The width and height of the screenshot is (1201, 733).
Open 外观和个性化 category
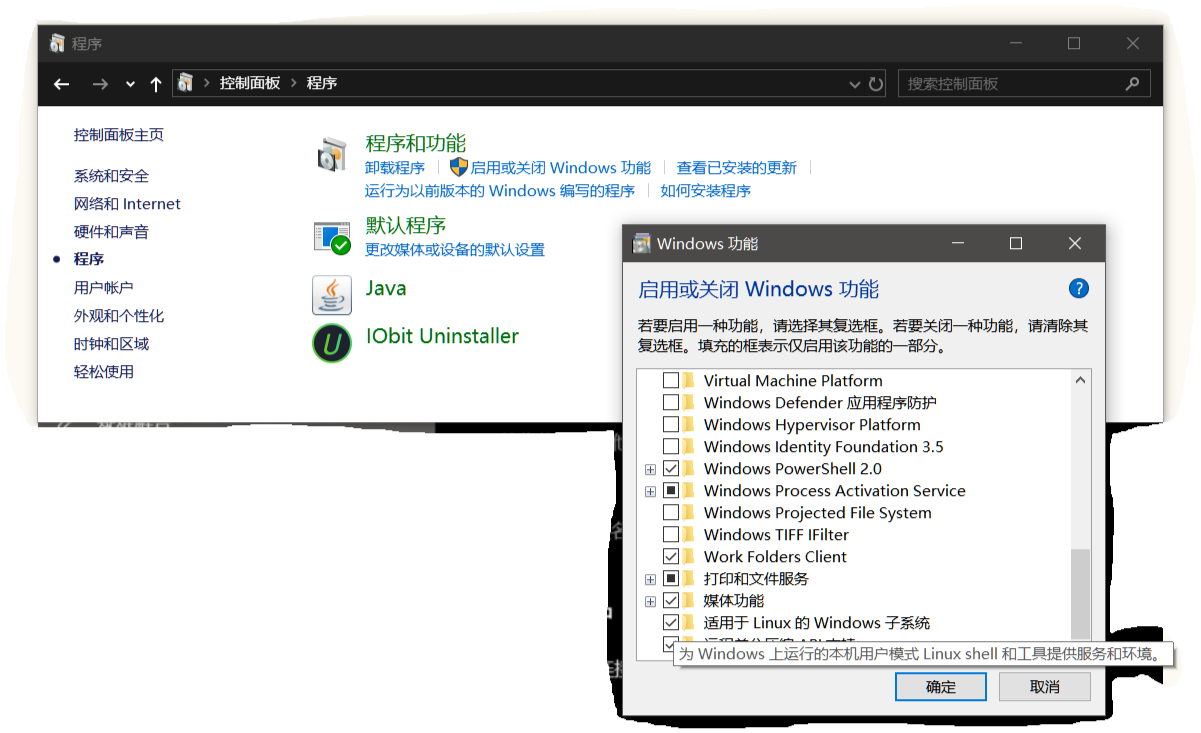(119, 316)
